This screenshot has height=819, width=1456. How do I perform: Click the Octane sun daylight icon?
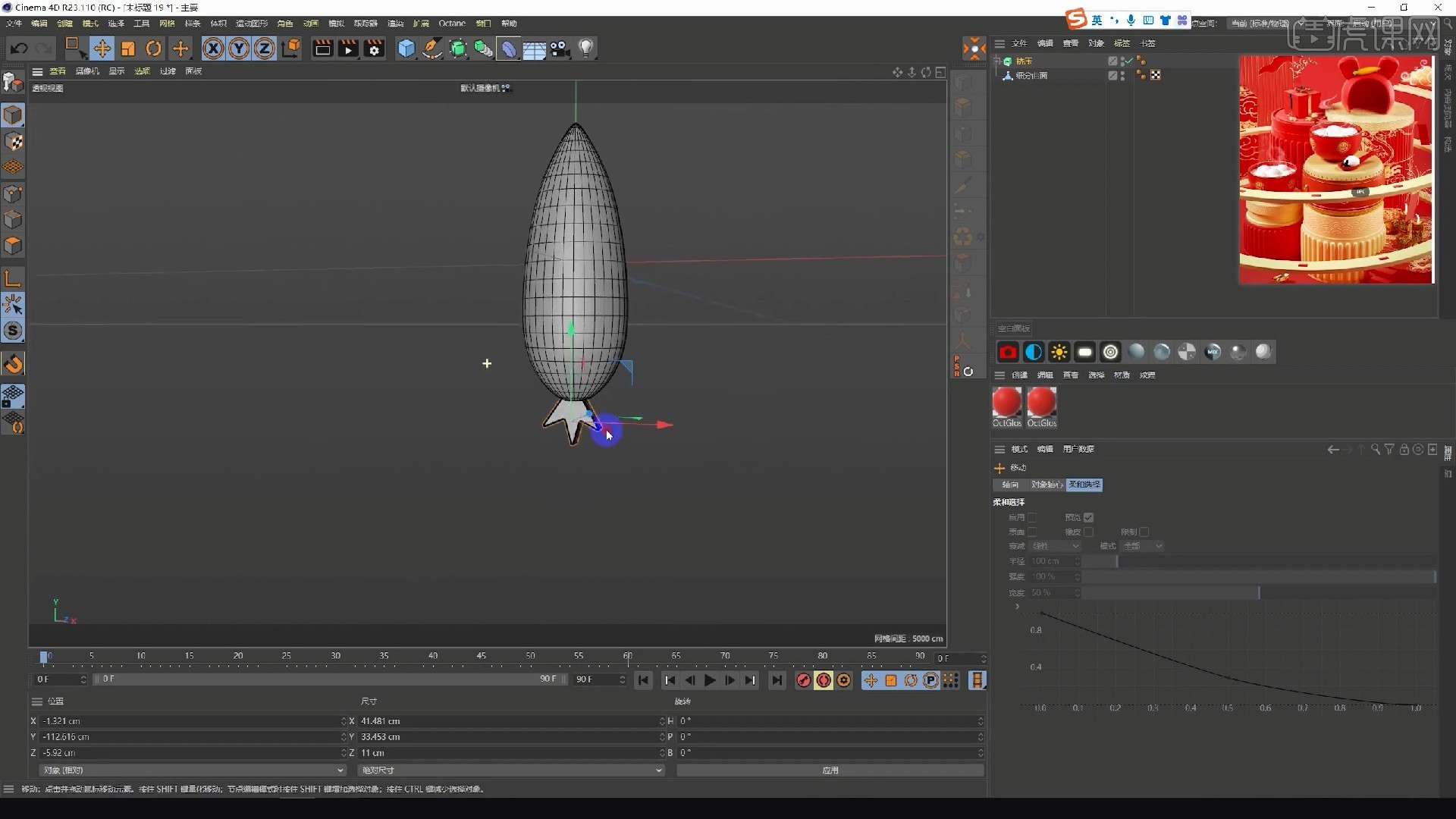point(1059,352)
